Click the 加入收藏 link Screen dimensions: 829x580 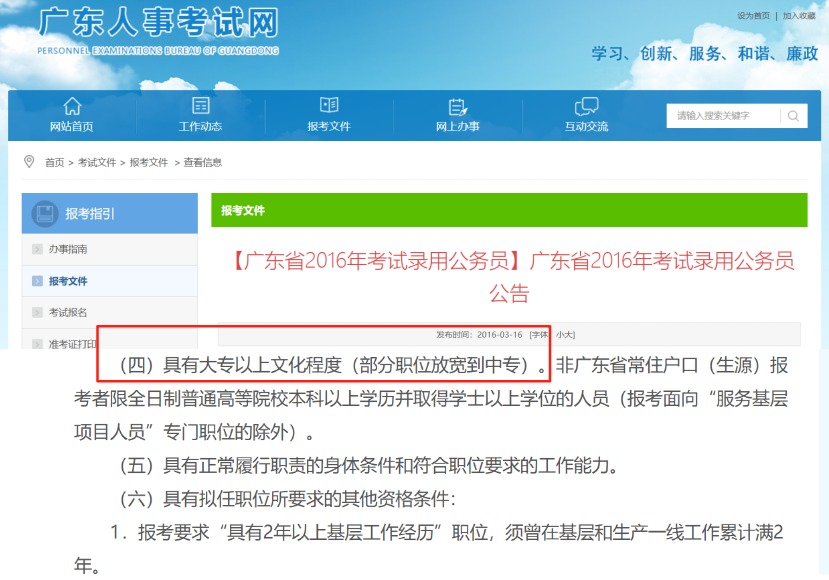click(x=799, y=16)
